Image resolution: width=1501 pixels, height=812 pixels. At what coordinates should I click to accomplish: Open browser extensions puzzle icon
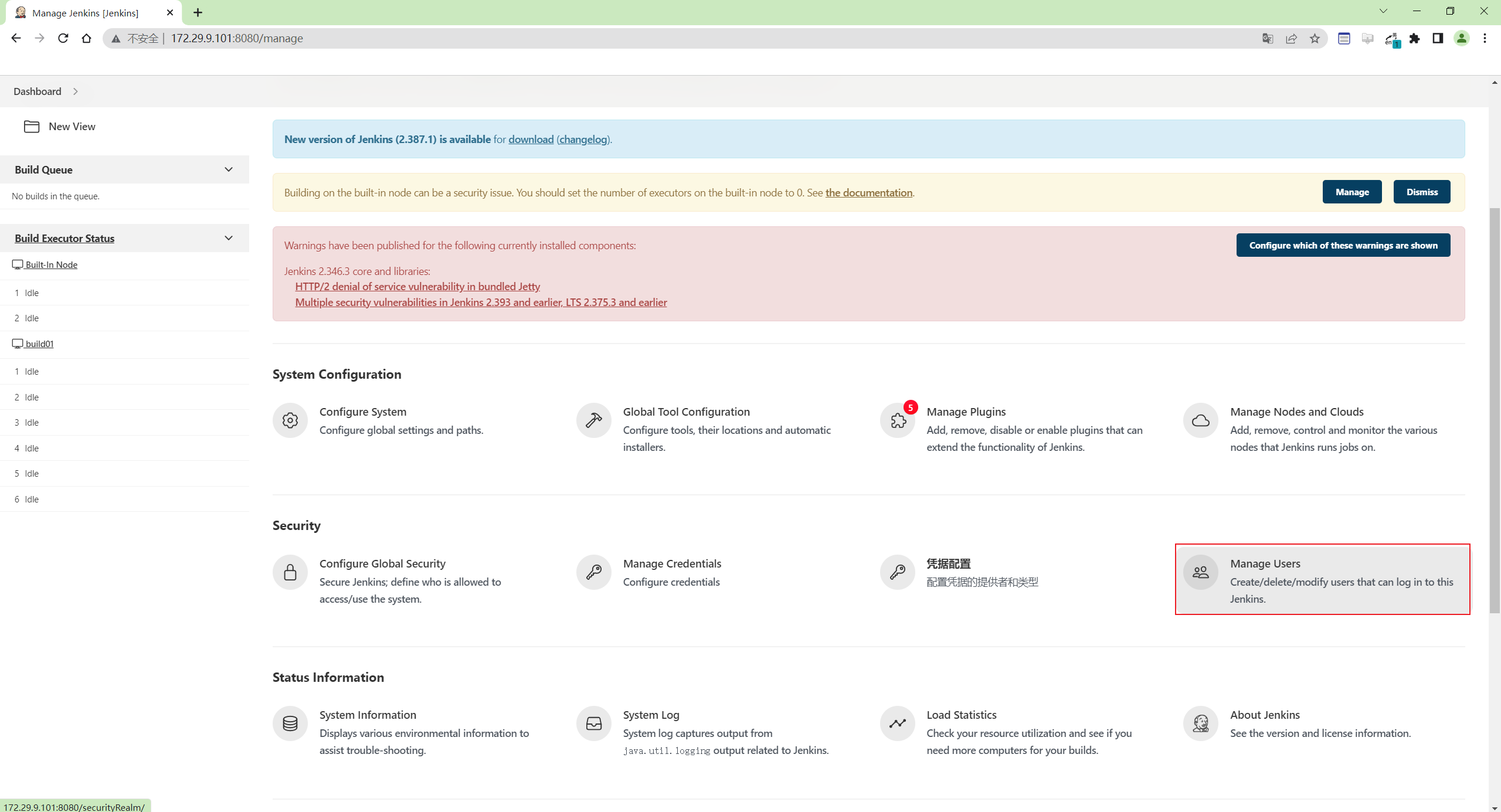click(1414, 38)
